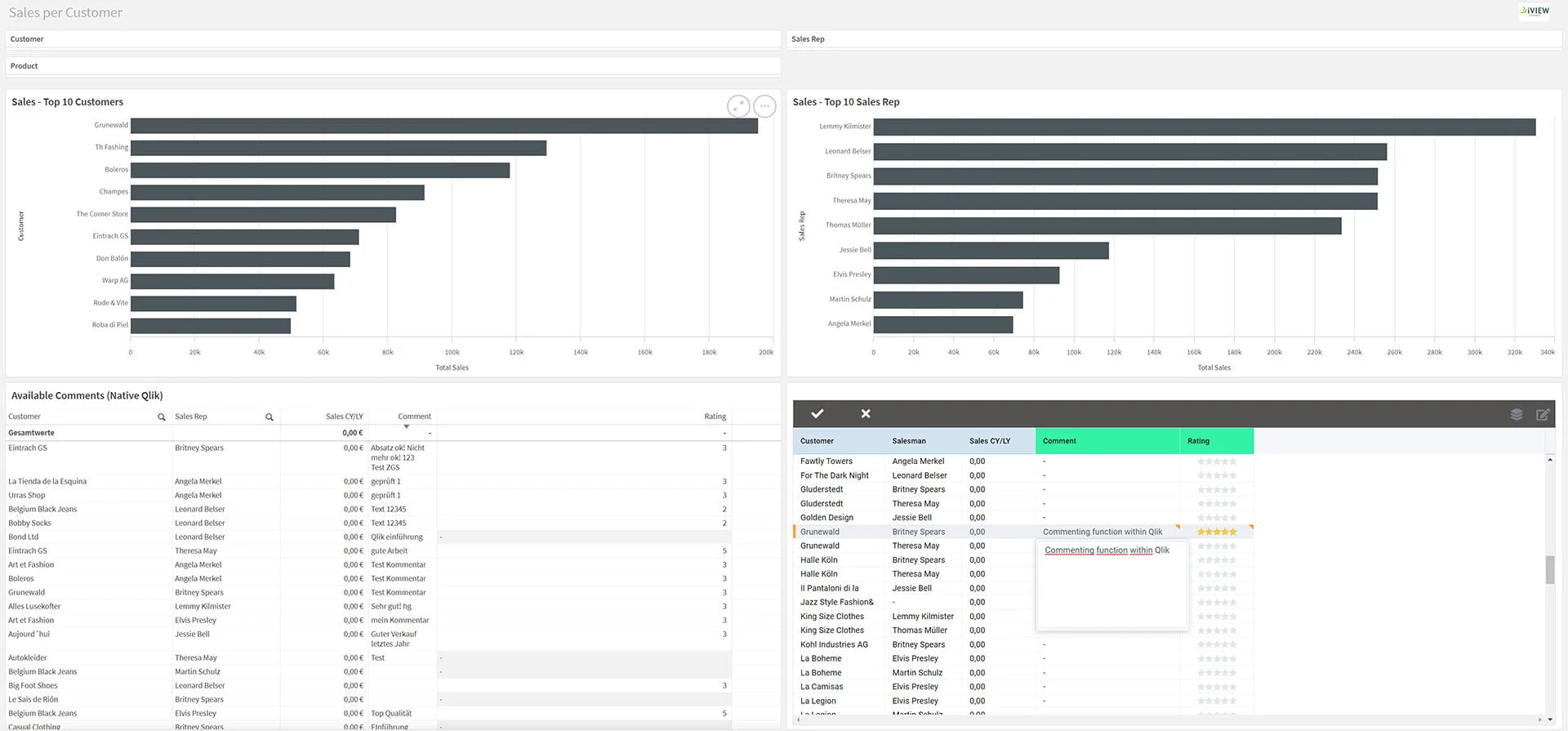Search the Customer column in comments table

click(161, 417)
